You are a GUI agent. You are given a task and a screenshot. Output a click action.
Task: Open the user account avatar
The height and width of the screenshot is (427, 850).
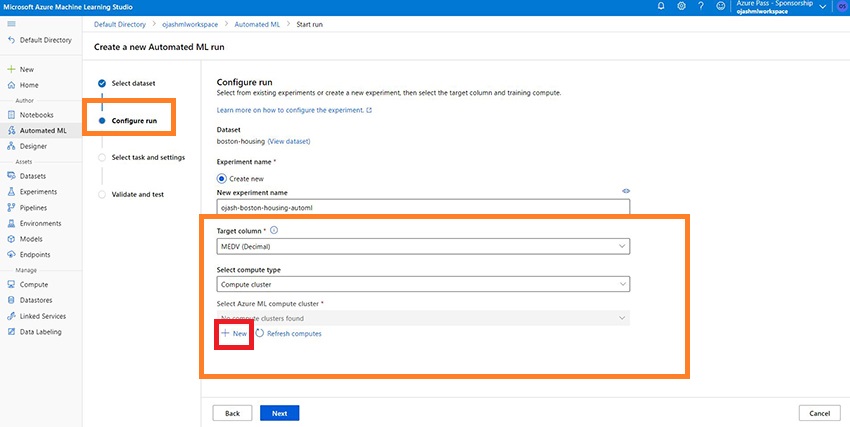(x=842, y=6)
